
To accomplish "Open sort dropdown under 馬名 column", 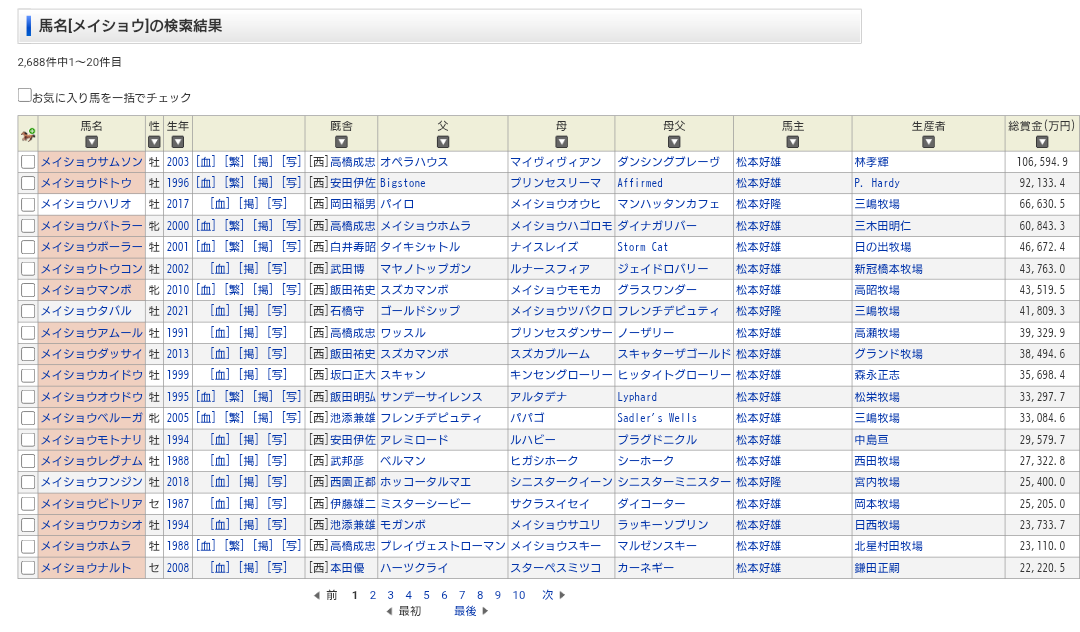I will coord(91,142).
